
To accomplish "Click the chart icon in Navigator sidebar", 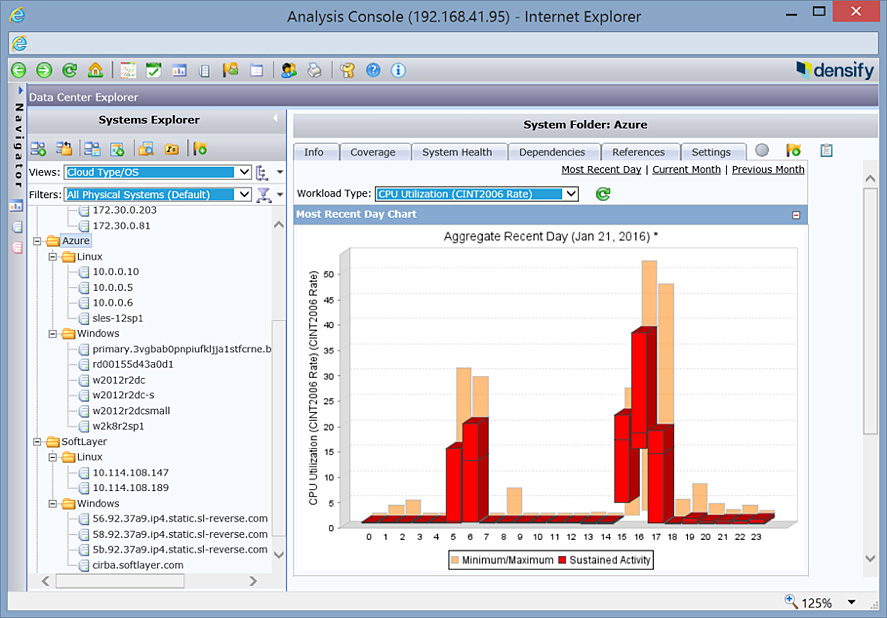I will pos(16,206).
